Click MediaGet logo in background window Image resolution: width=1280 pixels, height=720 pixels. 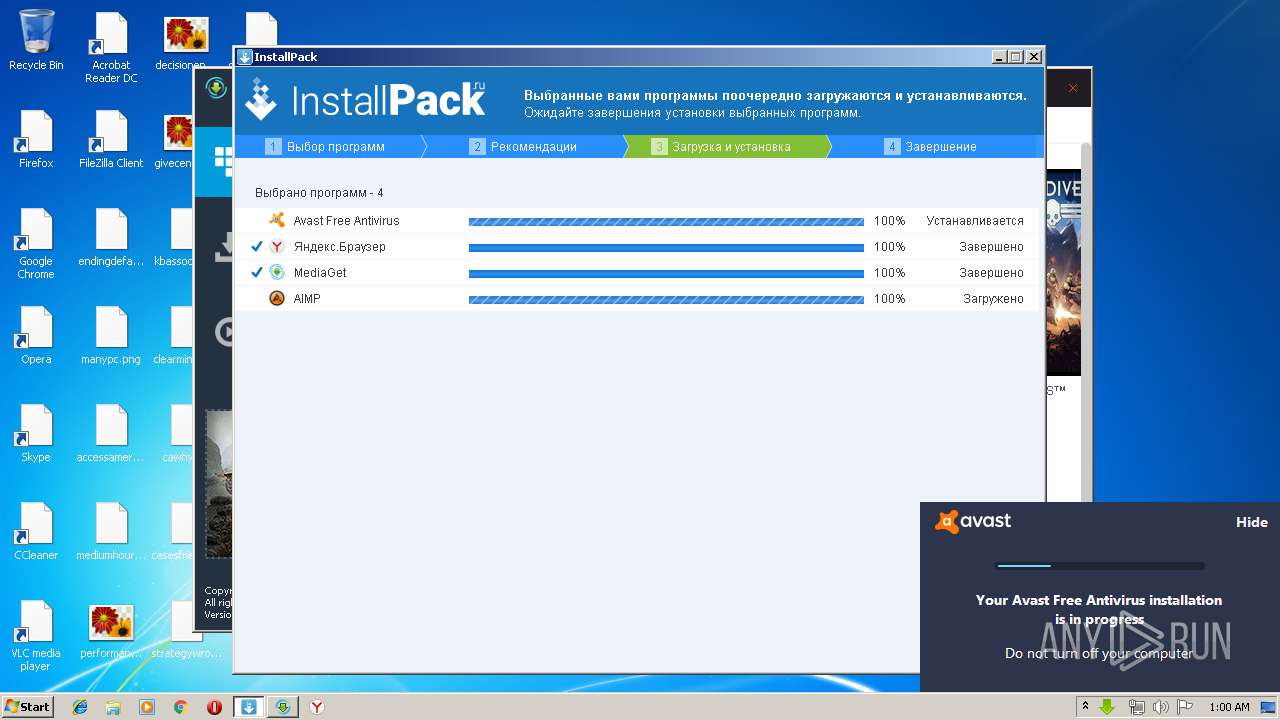point(217,88)
